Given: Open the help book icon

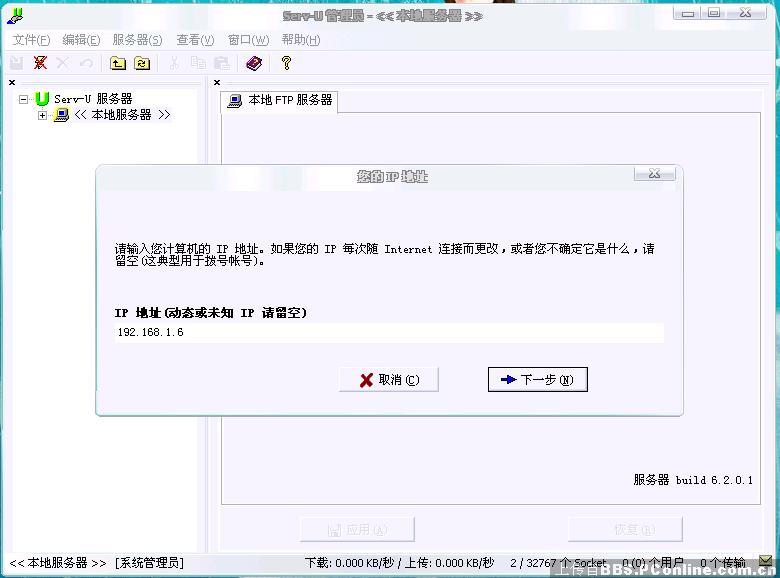Looking at the screenshot, I should pos(254,63).
